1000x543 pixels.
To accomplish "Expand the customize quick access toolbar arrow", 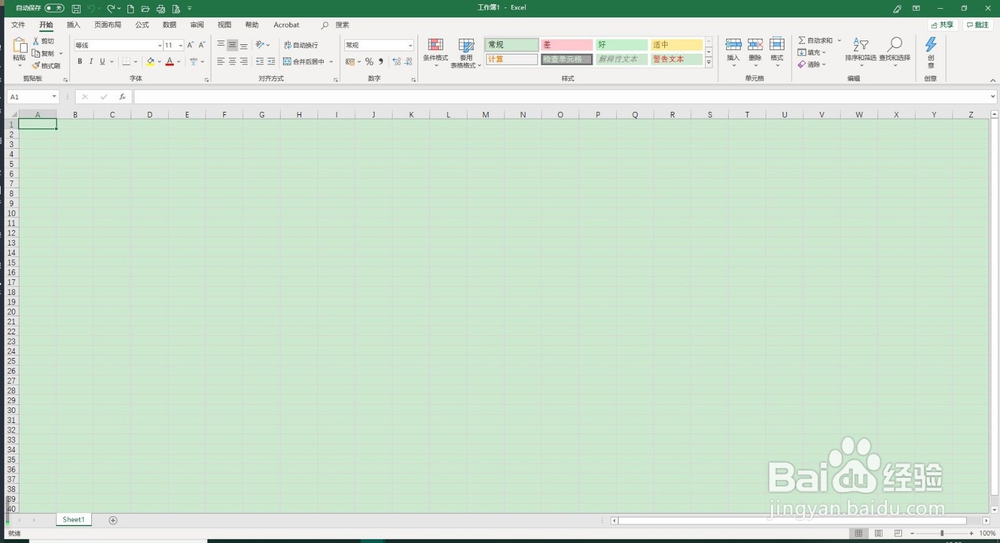I will (x=189, y=8).
